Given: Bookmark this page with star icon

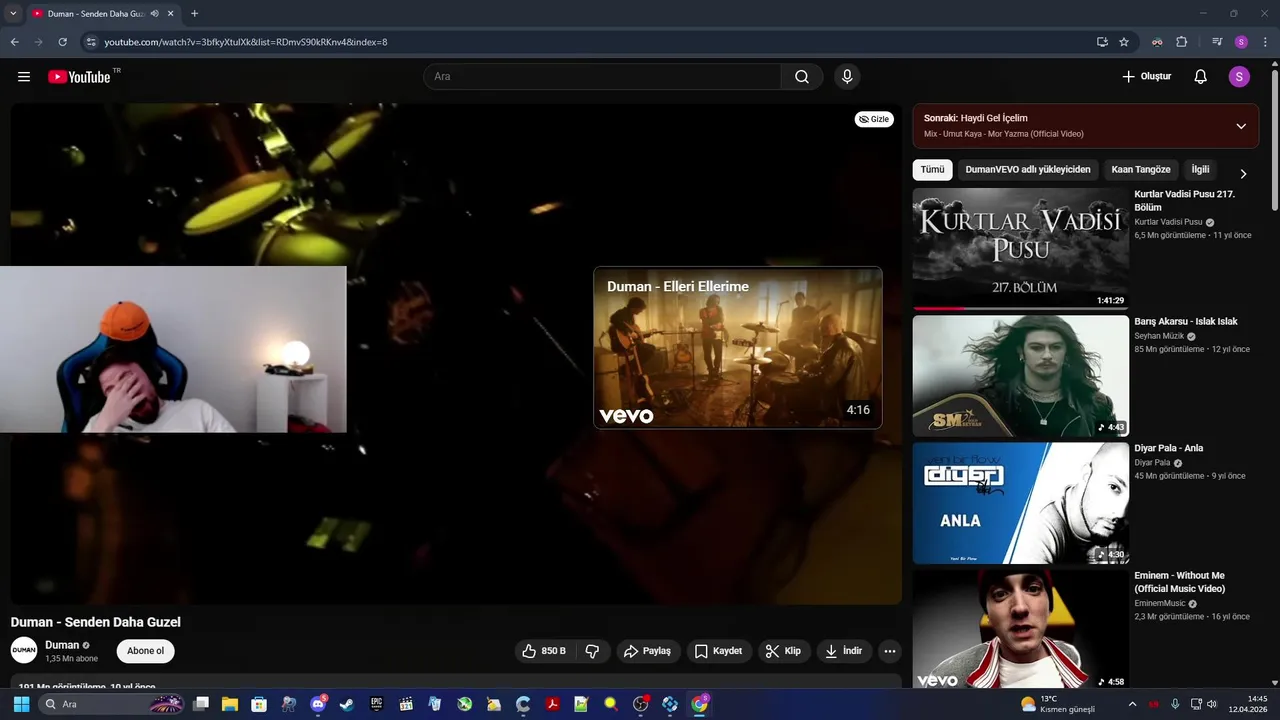Looking at the screenshot, I should click(x=1124, y=42).
